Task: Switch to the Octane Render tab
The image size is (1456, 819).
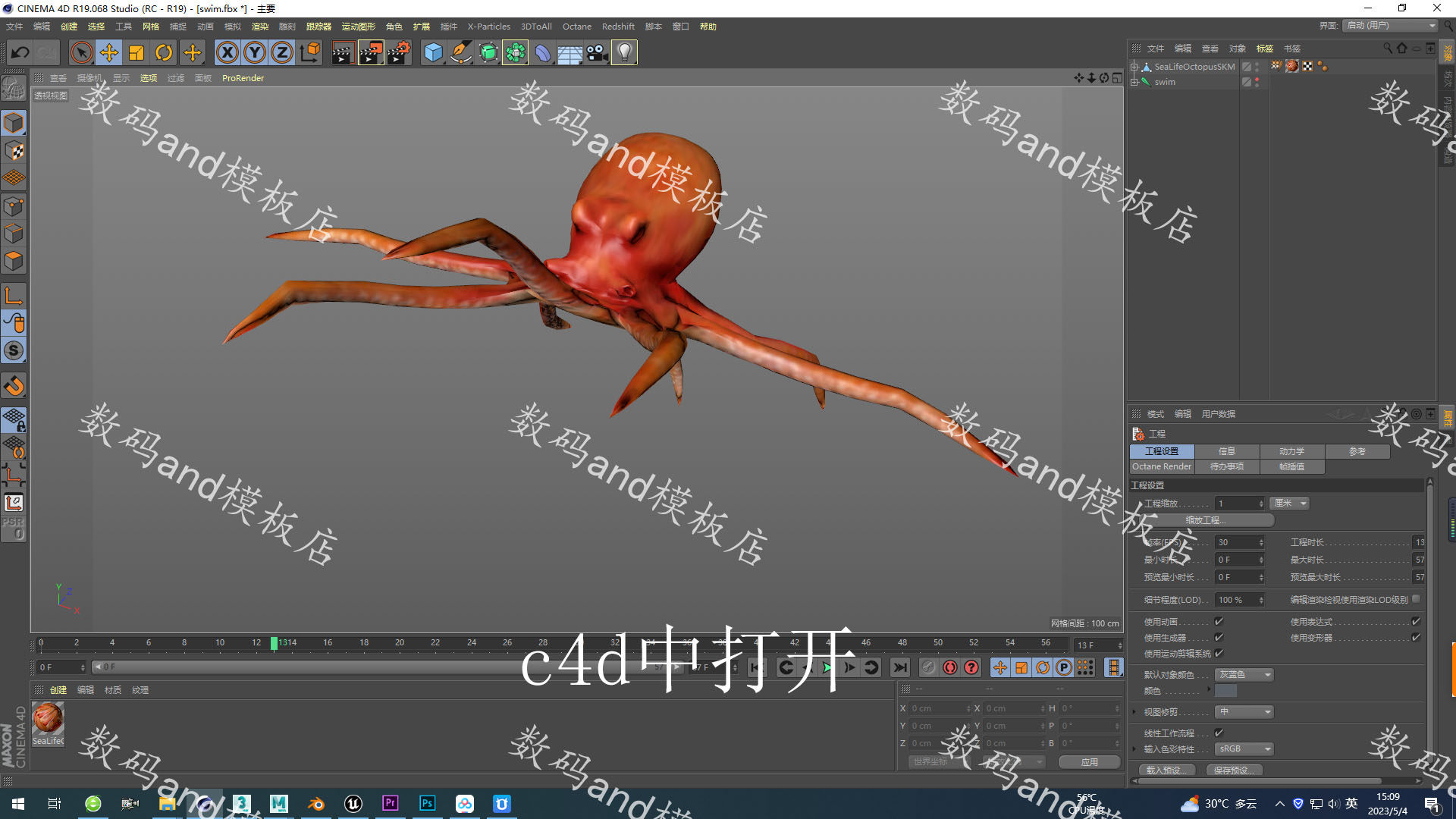Action: click(x=1161, y=467)
